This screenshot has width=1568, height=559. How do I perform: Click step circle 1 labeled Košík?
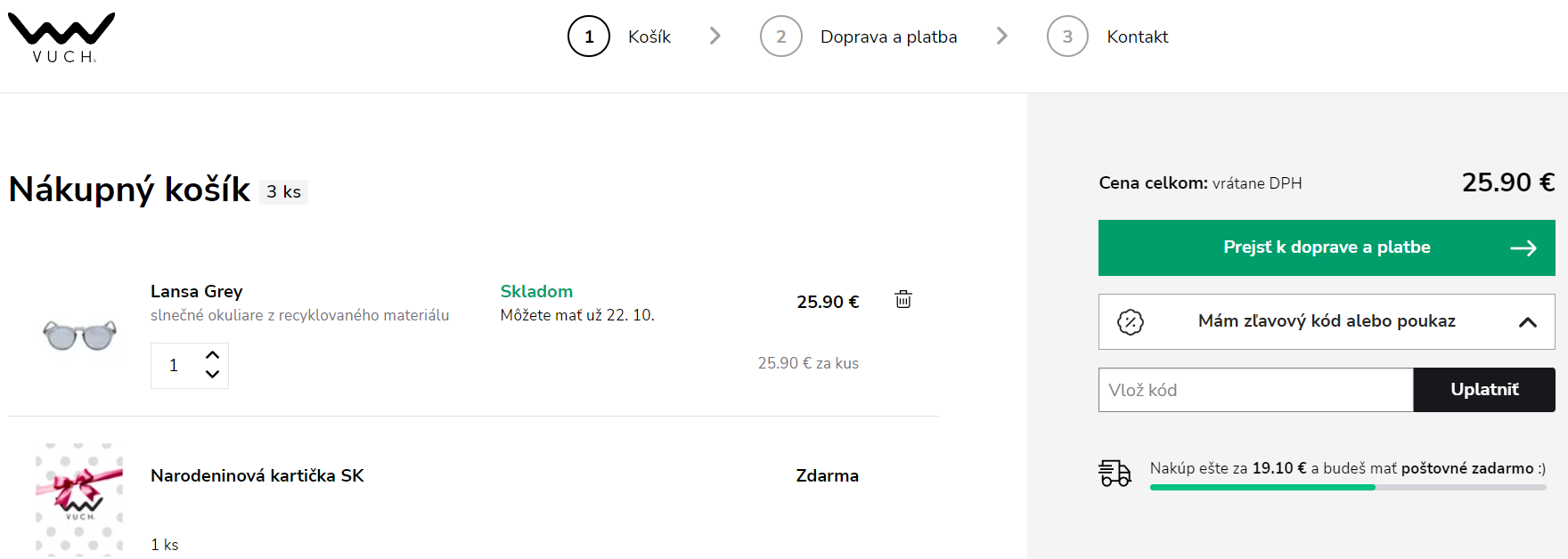589,36
